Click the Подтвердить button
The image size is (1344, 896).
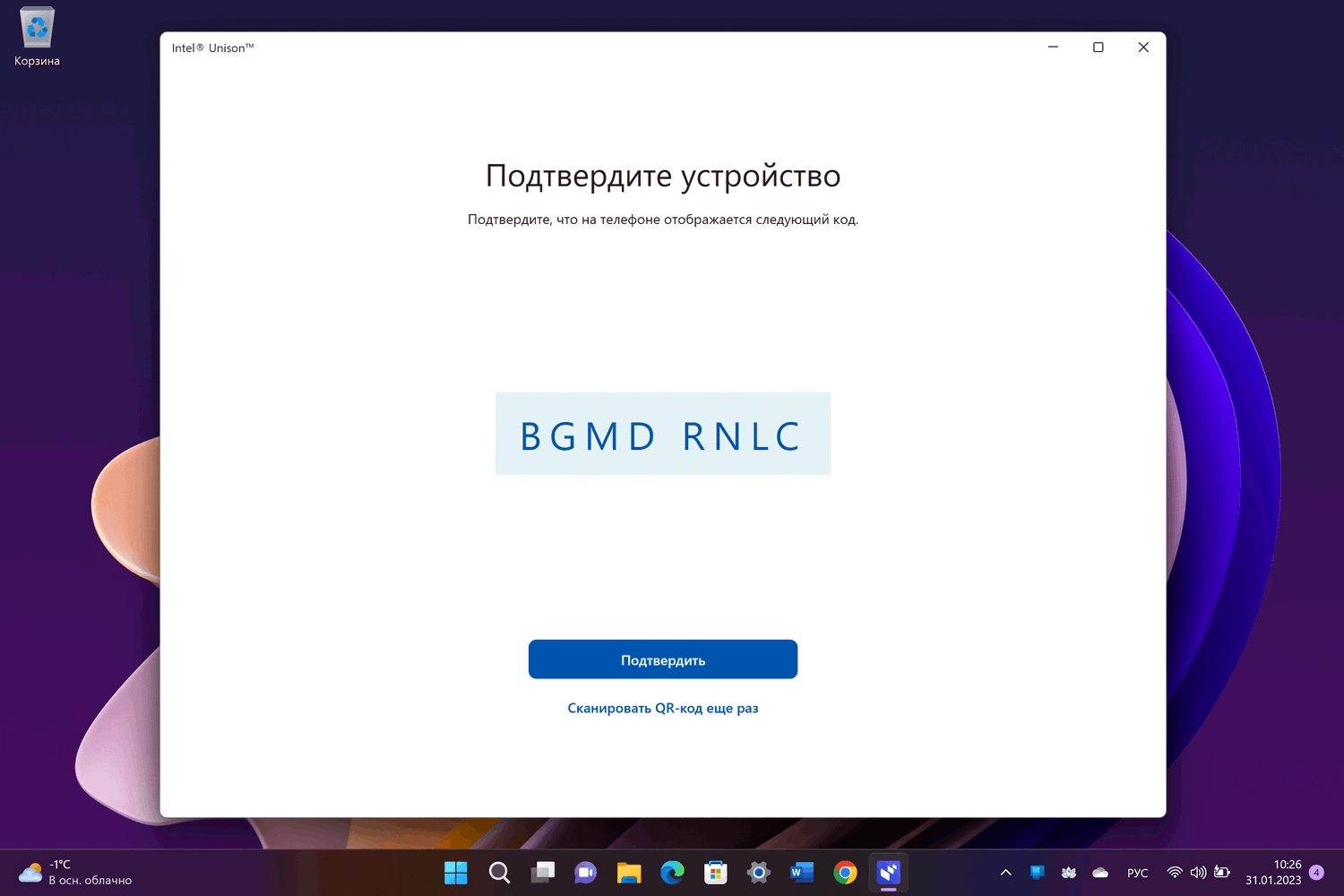pyautogui.click(x=663, y=659)
